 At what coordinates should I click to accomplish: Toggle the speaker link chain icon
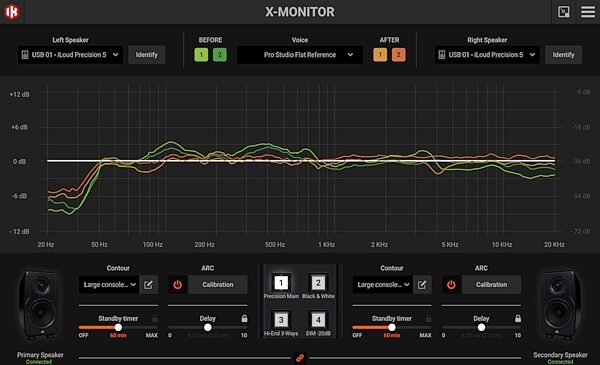pos(300,358)
